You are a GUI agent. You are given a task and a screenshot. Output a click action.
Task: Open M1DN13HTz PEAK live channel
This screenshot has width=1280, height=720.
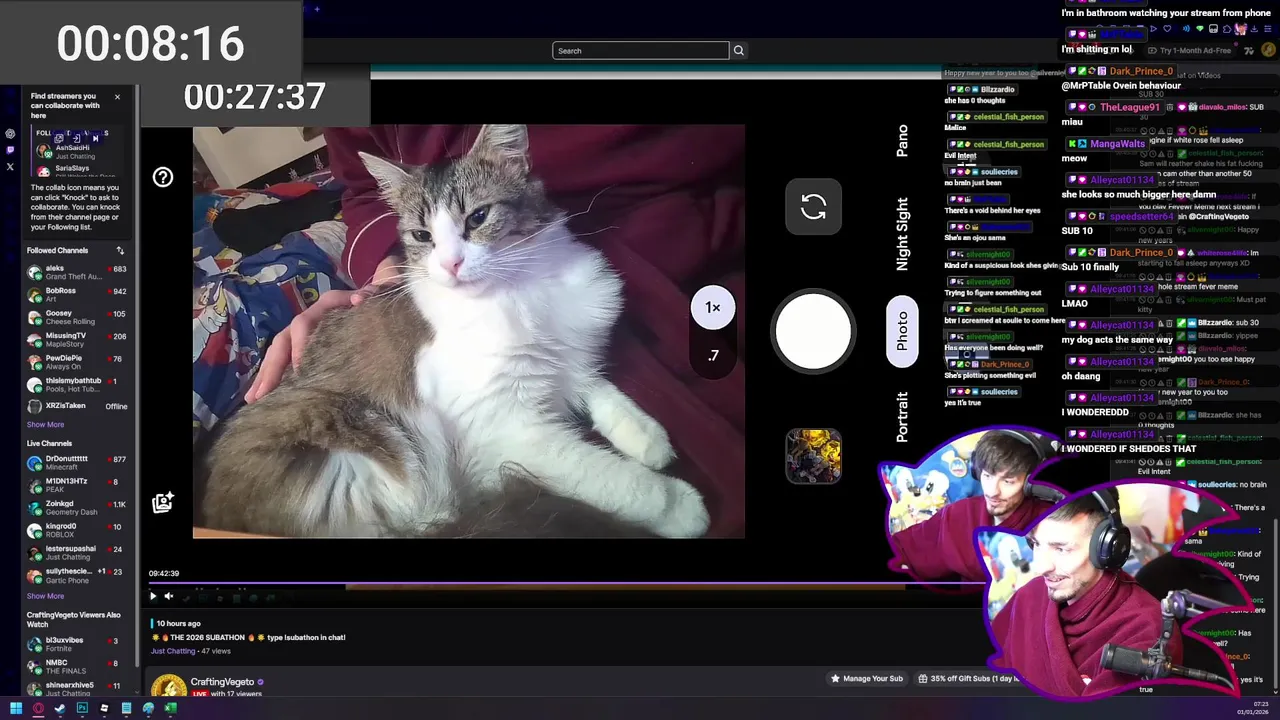(78, 485)
